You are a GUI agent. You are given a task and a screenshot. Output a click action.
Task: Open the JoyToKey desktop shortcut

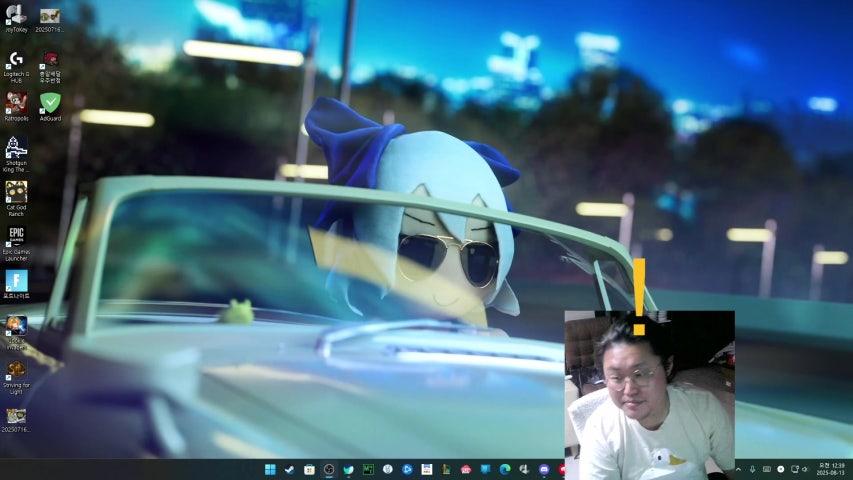(16, 19)
